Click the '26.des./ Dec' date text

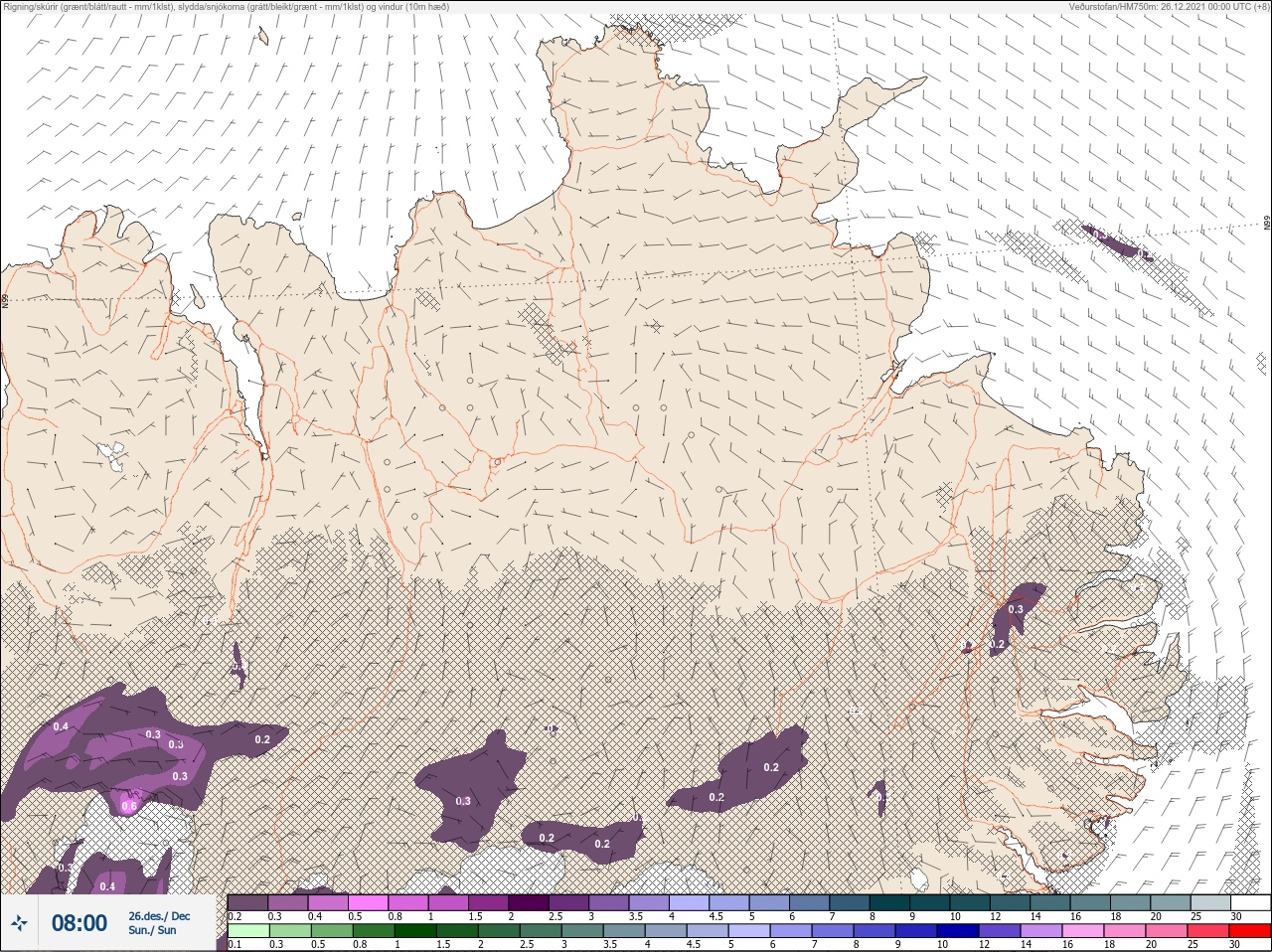(159, 916)
